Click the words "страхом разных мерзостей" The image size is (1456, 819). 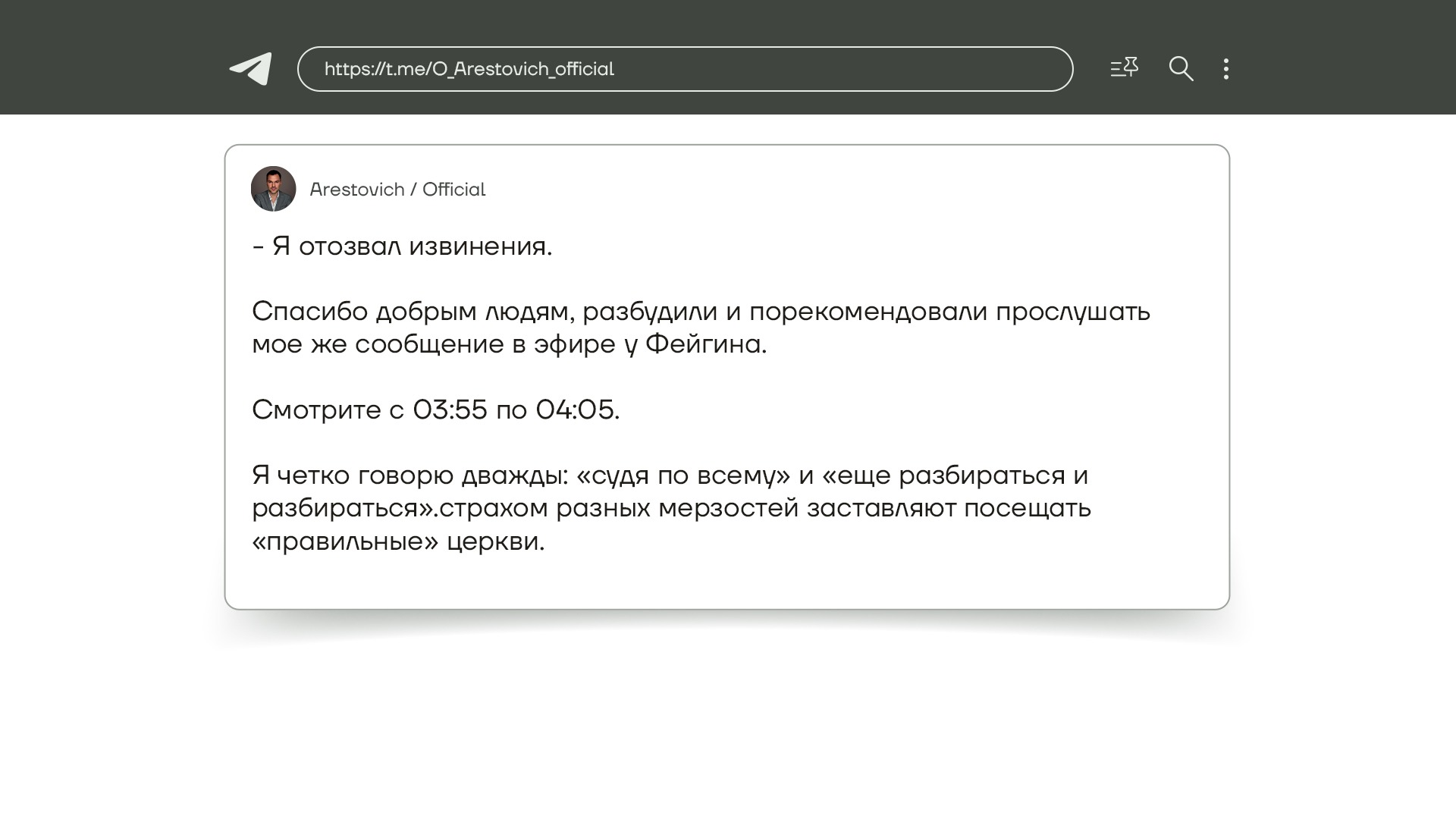click(x=619, y=508)
